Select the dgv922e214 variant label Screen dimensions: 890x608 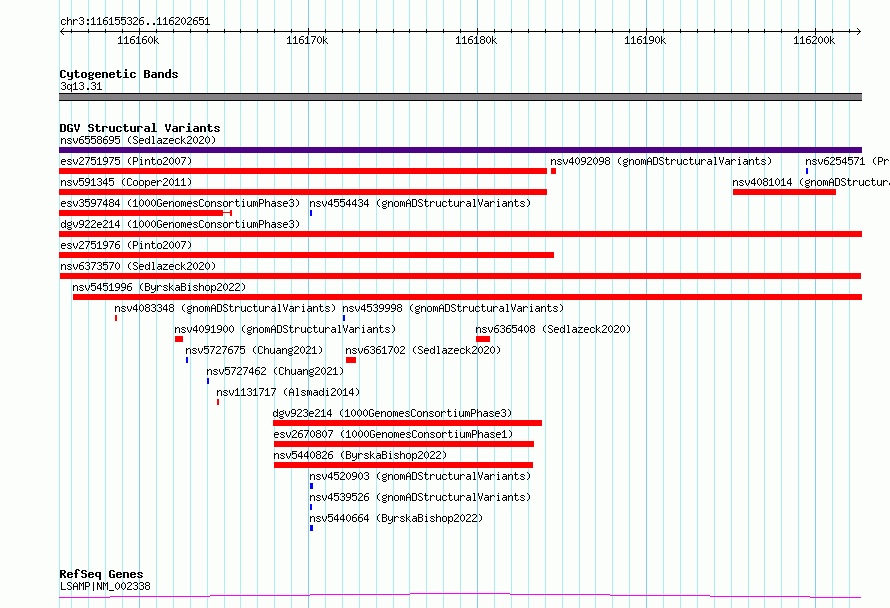[180, 224]
